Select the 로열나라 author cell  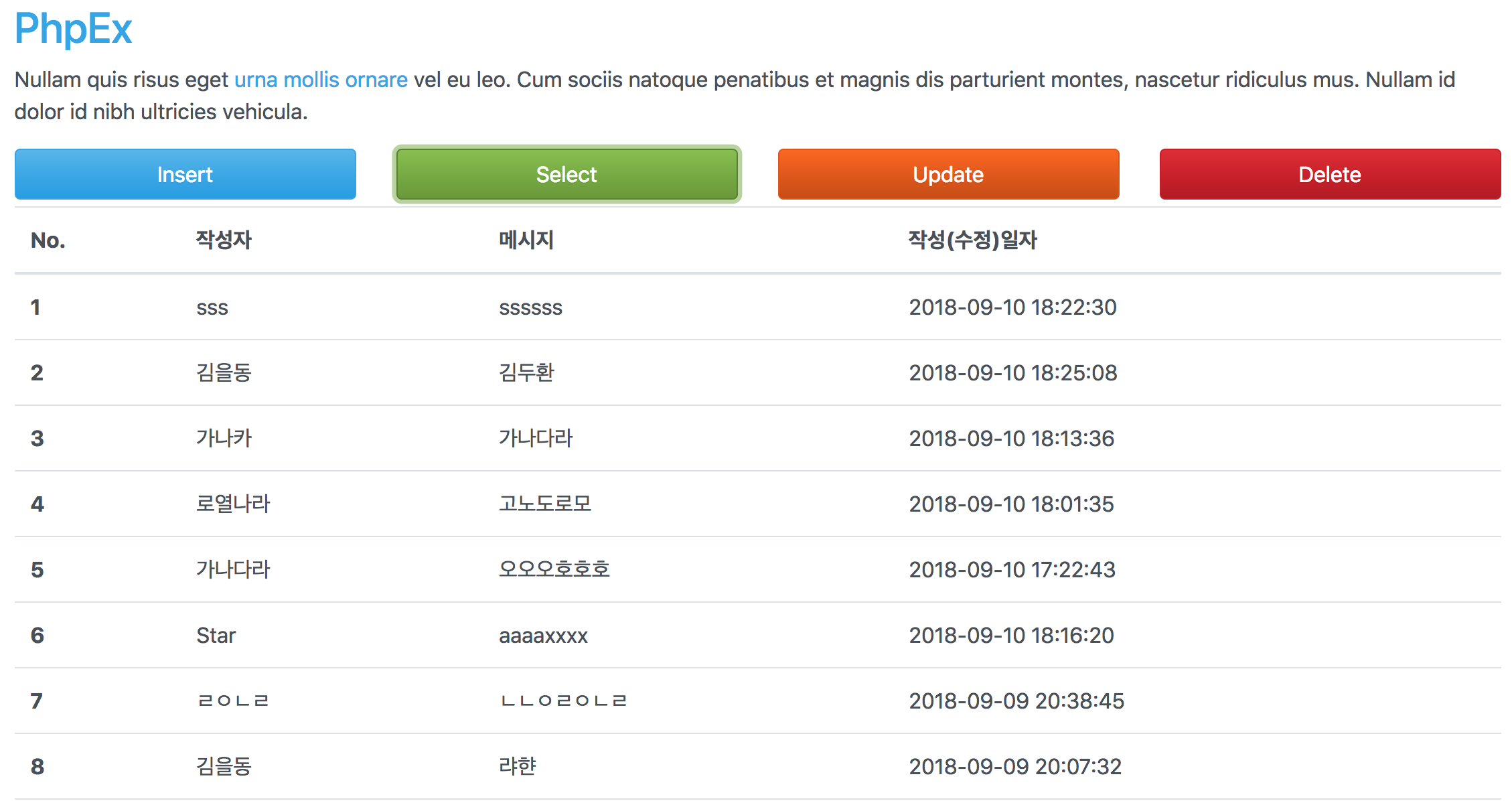pos(233,504)
